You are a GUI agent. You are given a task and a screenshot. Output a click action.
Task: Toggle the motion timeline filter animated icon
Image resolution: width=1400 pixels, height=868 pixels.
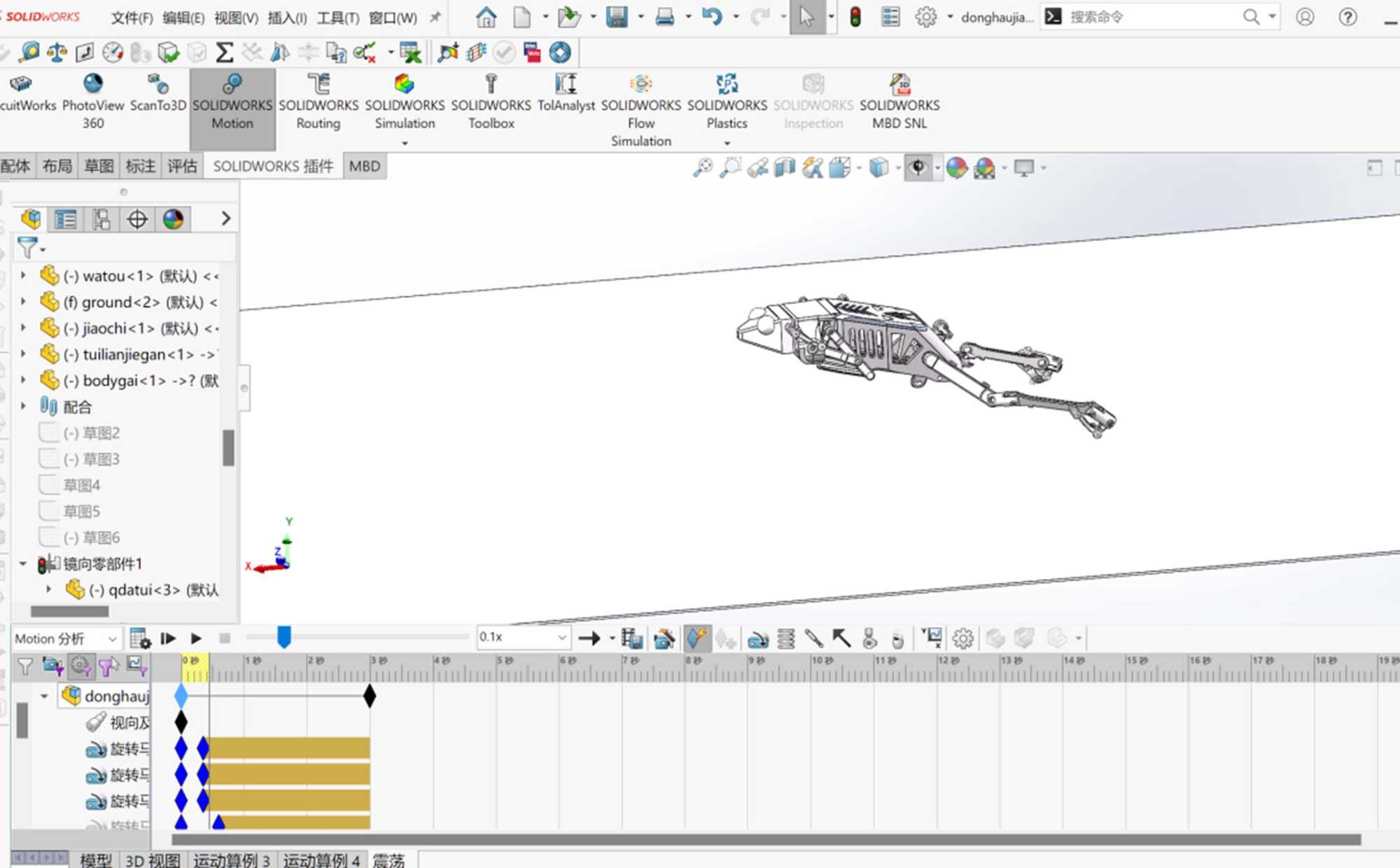tap(52, 666)
